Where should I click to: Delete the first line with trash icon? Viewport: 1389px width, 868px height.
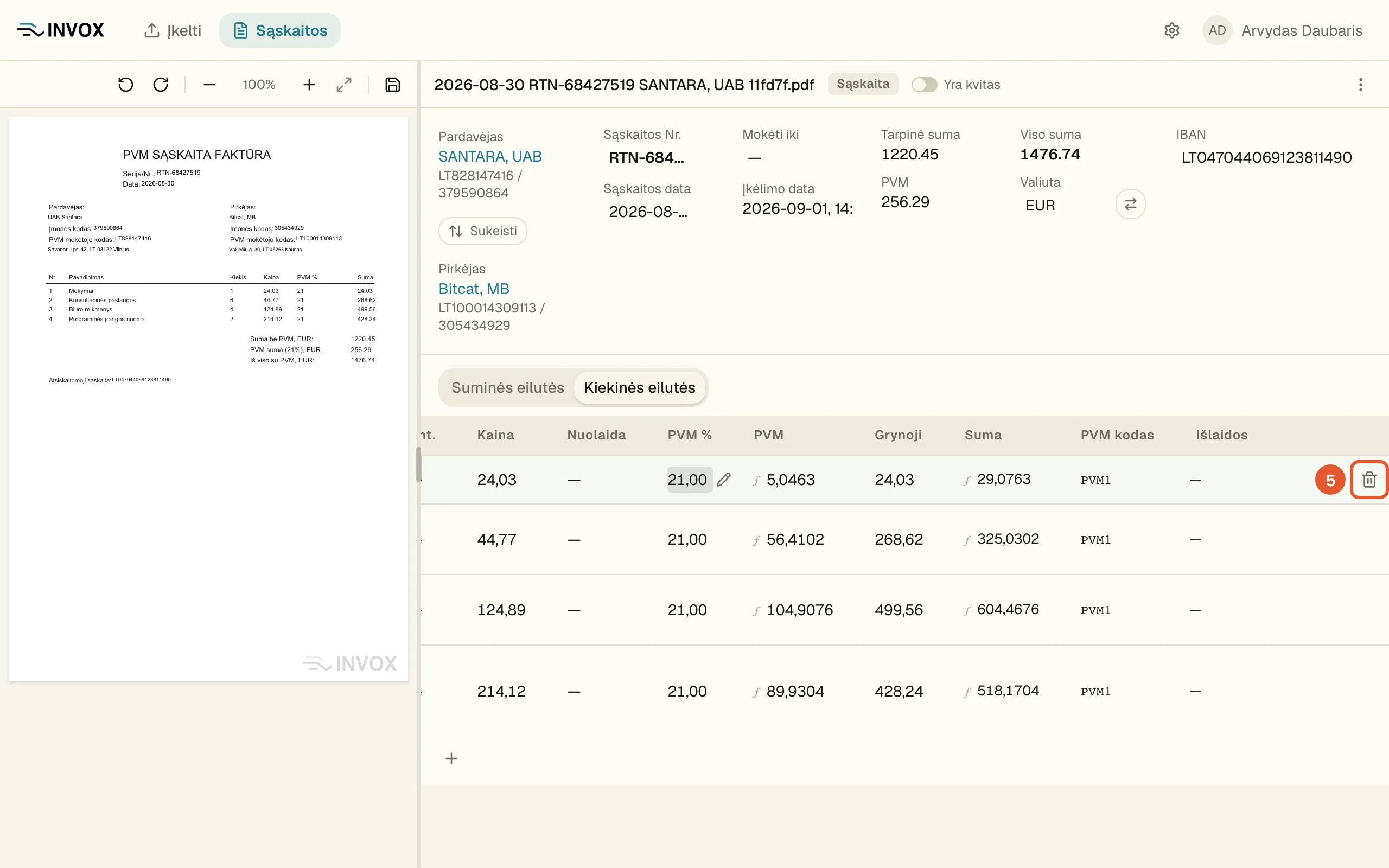click(x=1369, y=480)
